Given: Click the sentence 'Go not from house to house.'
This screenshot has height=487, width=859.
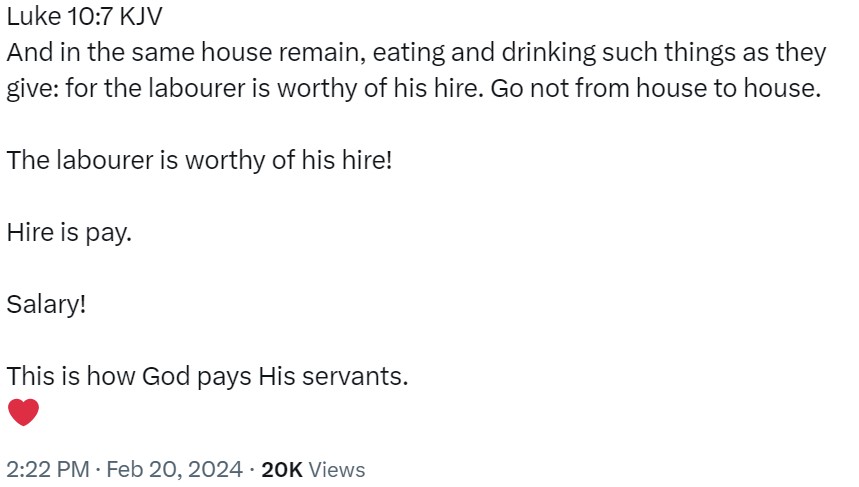Looking at the screenshot, I should pyautogui.click(x=655, y=88).
